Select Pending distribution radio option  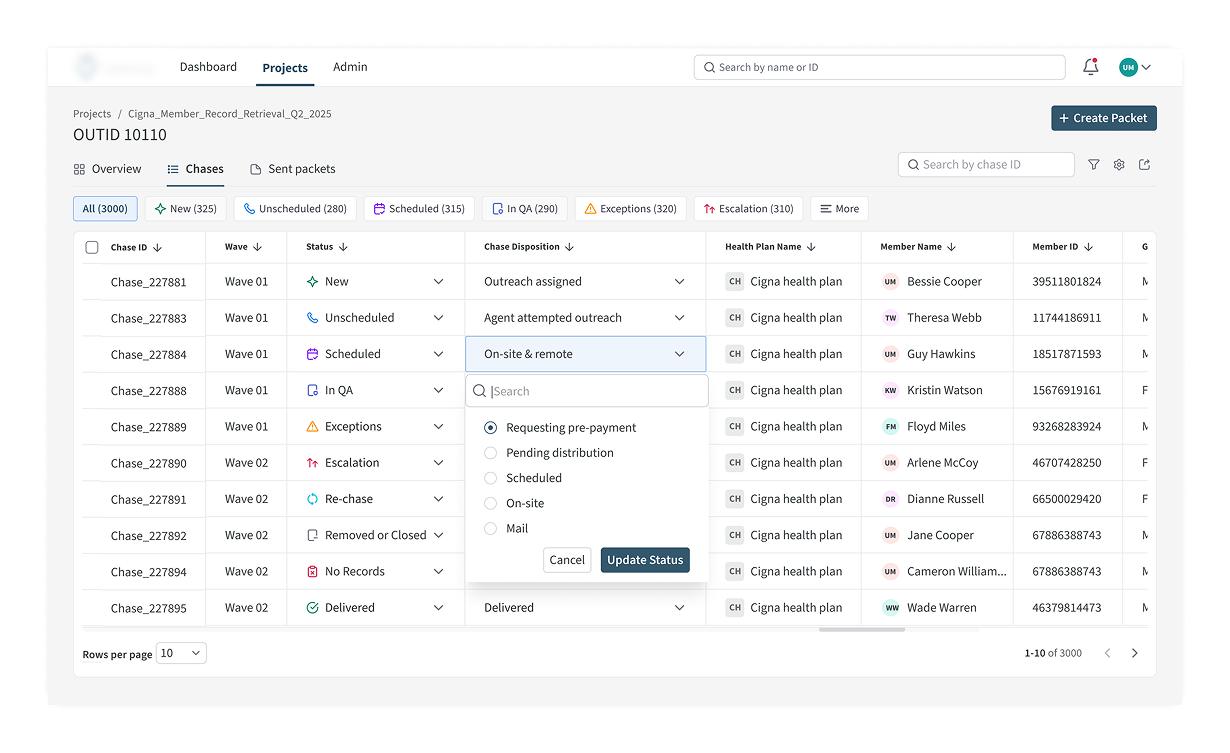click(x=491, y=453)
